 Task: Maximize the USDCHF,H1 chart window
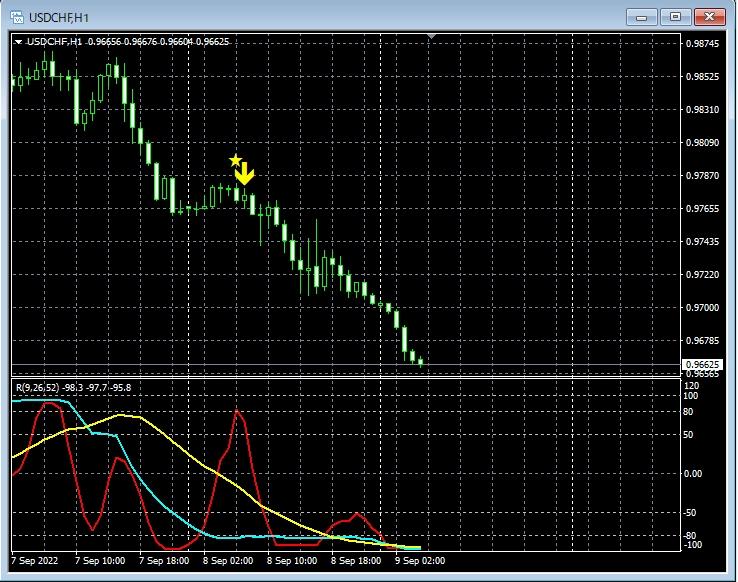(x=675, y=17)
